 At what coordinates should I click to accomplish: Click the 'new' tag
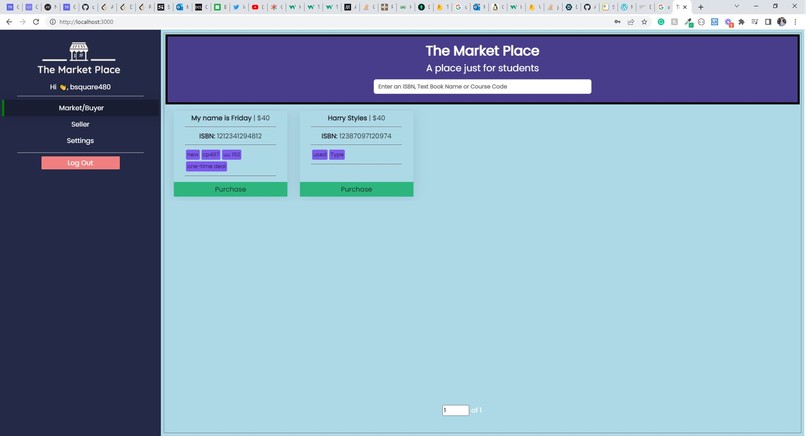(193, 154)
